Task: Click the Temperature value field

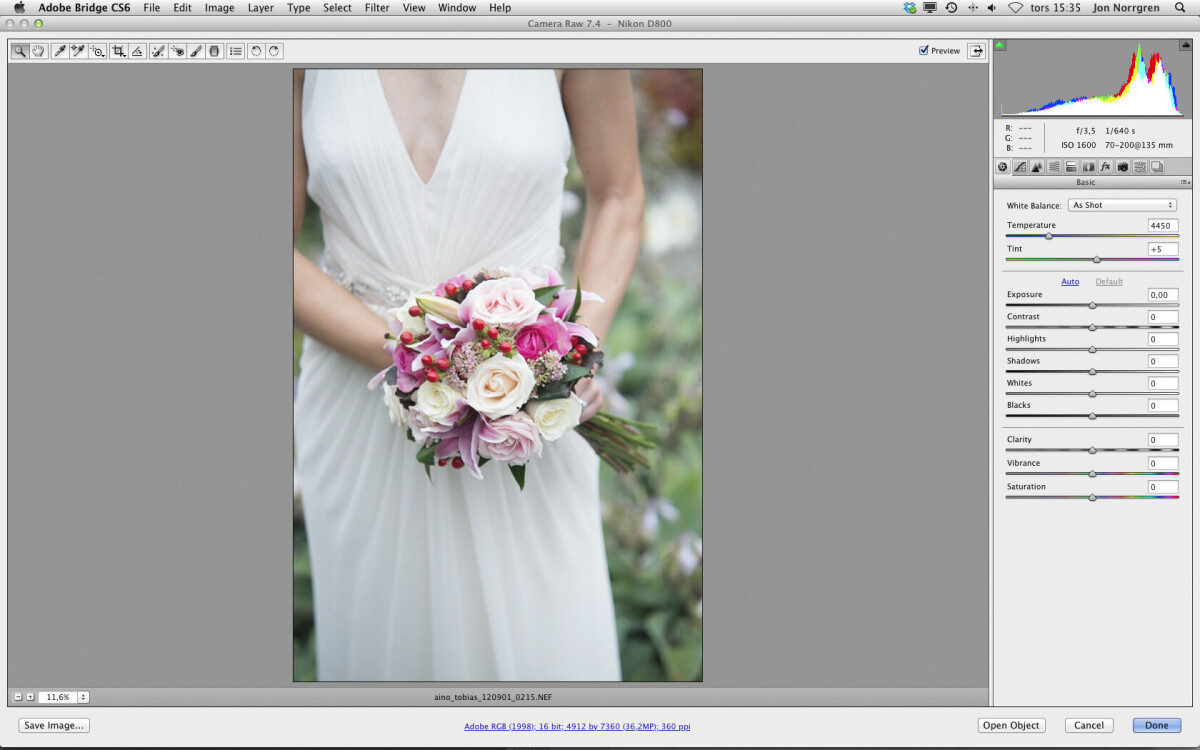Action: pos(1163,225)
